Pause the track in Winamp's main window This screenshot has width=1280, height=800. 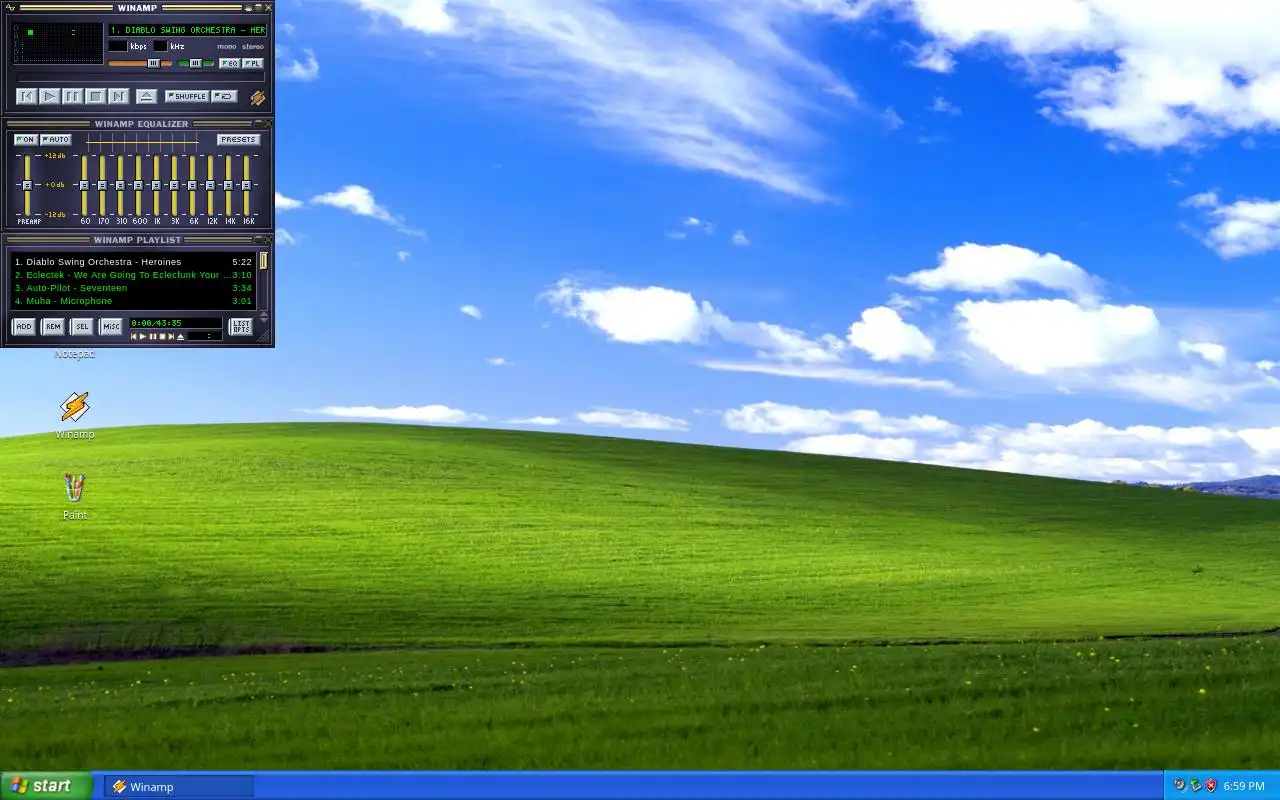[x=73, y=96]
